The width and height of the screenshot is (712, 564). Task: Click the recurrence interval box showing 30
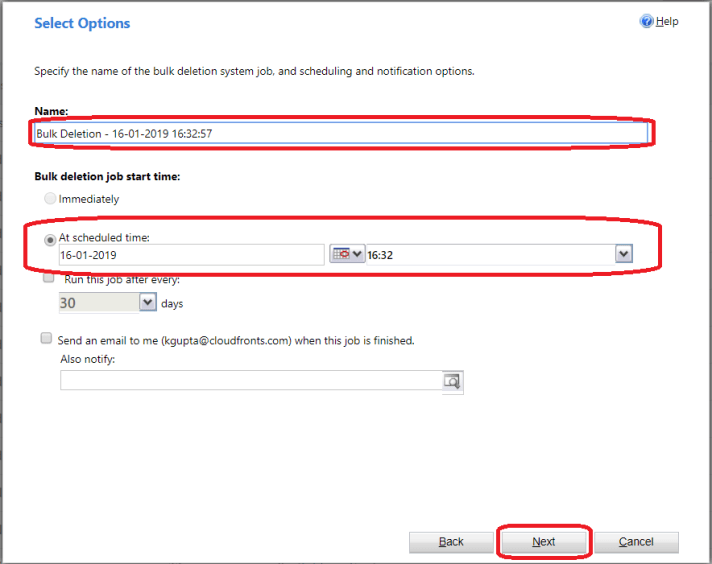[x=98, y=302]
